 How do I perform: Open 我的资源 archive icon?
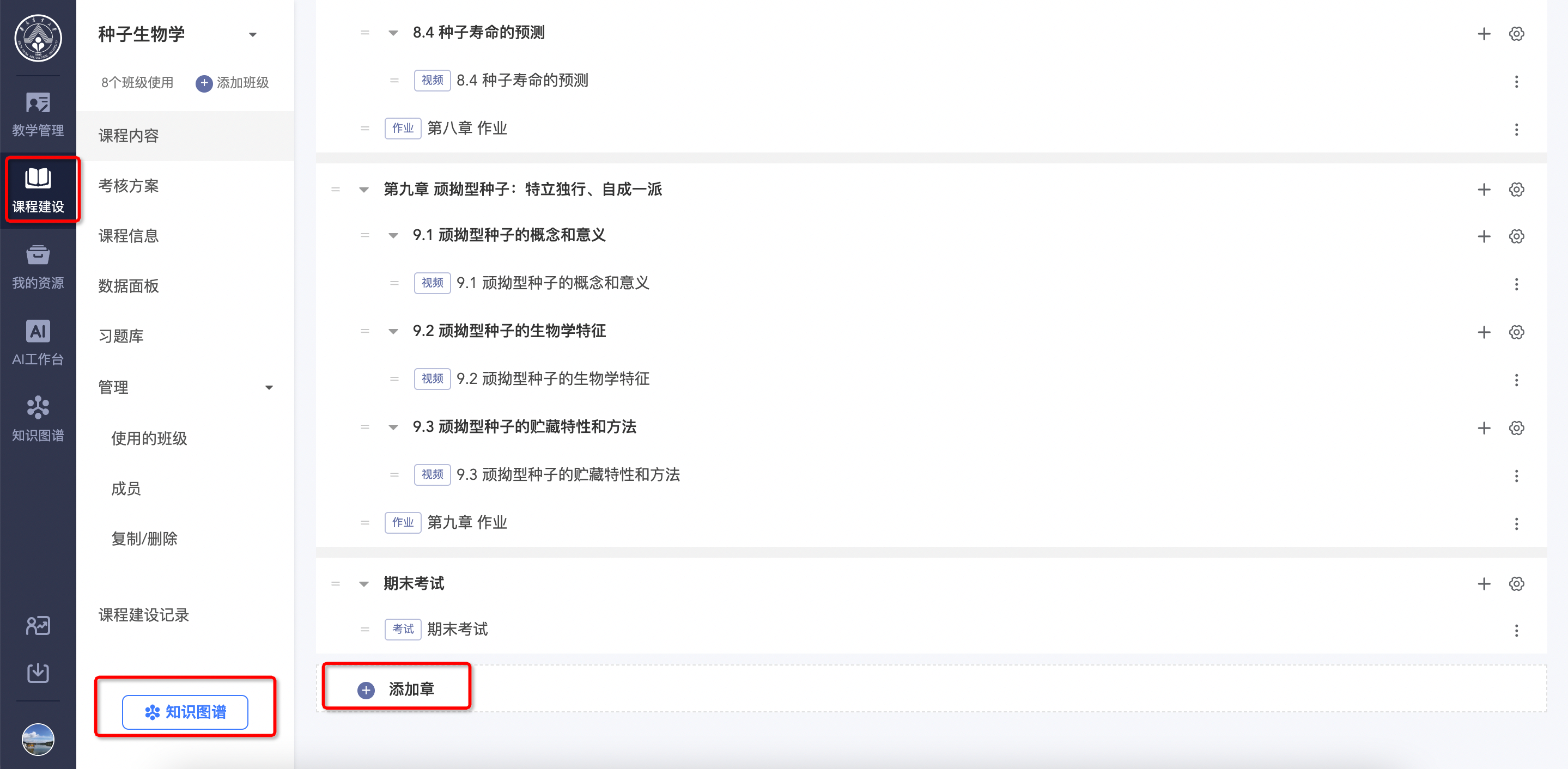(38, 254)
